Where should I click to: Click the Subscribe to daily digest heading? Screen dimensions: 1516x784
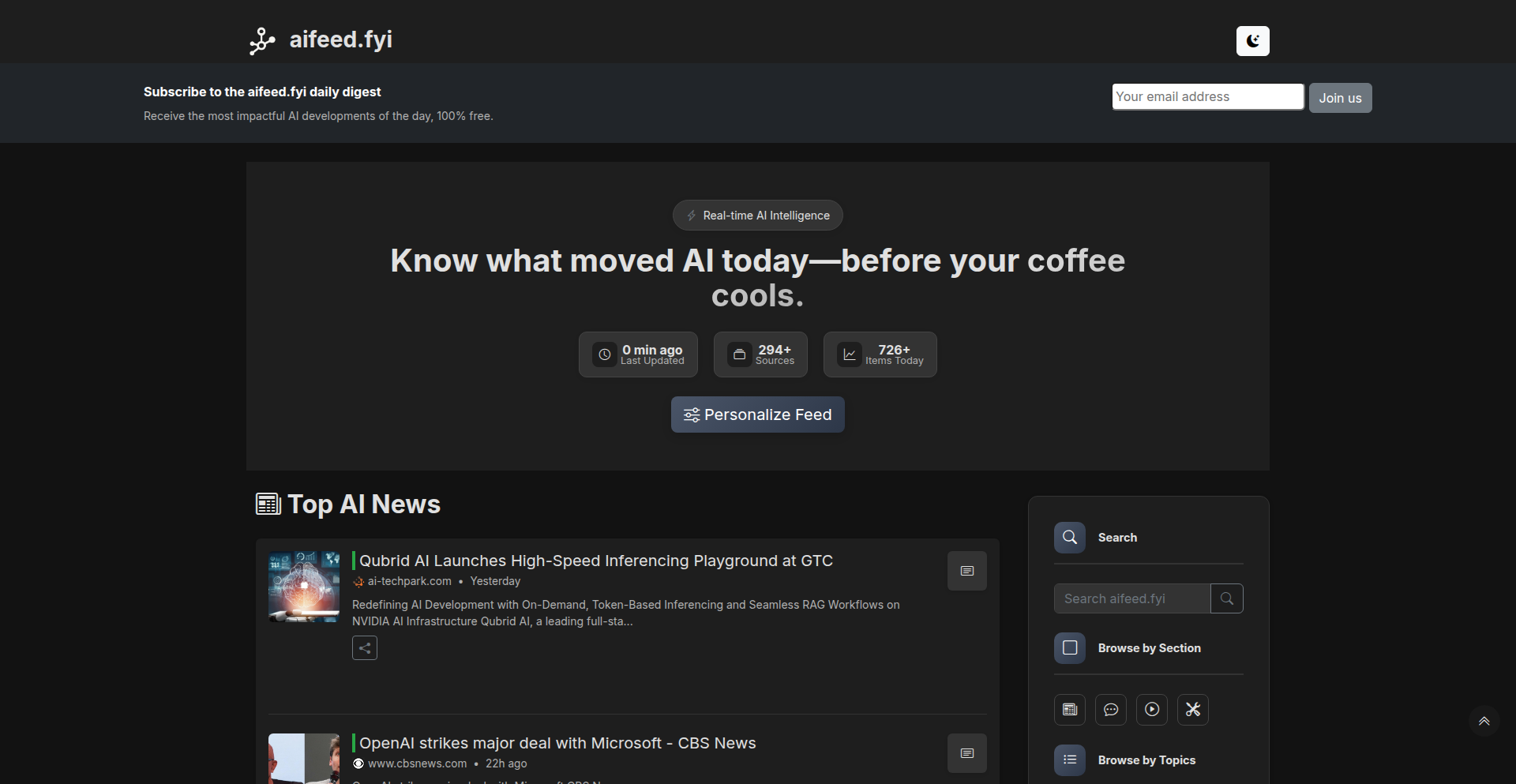pyautogui.click(x=262, y=92)
